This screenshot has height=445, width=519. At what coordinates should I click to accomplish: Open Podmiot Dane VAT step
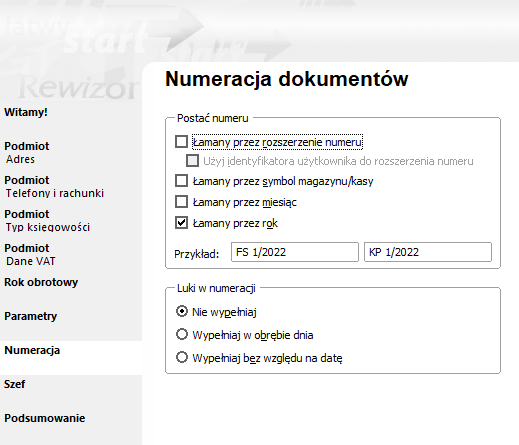tap(30, 255)
